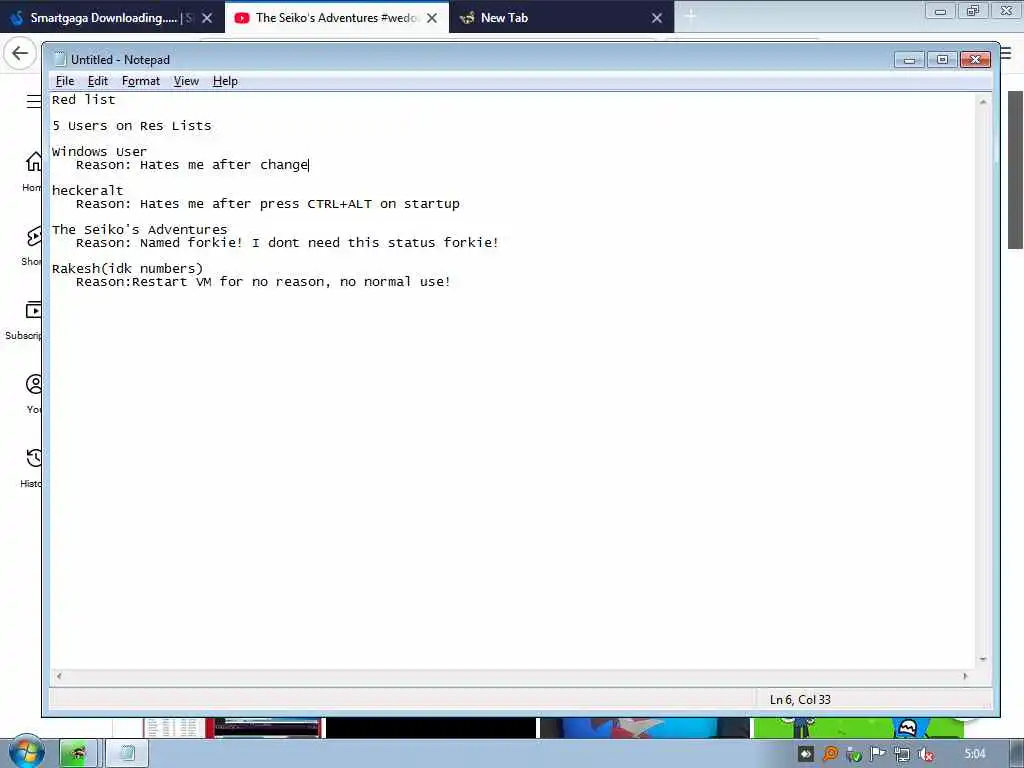
Task: Place cursor on 'Rakesh(idk numbers)' line
Action: coord(127,269)
